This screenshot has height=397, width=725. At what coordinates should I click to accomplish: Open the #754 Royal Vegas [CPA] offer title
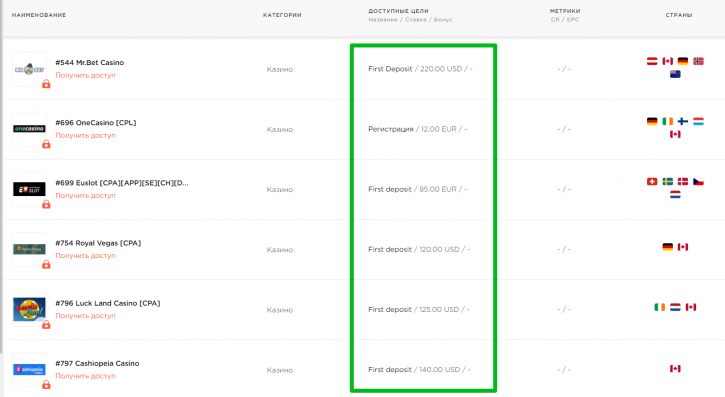point(98,243)
